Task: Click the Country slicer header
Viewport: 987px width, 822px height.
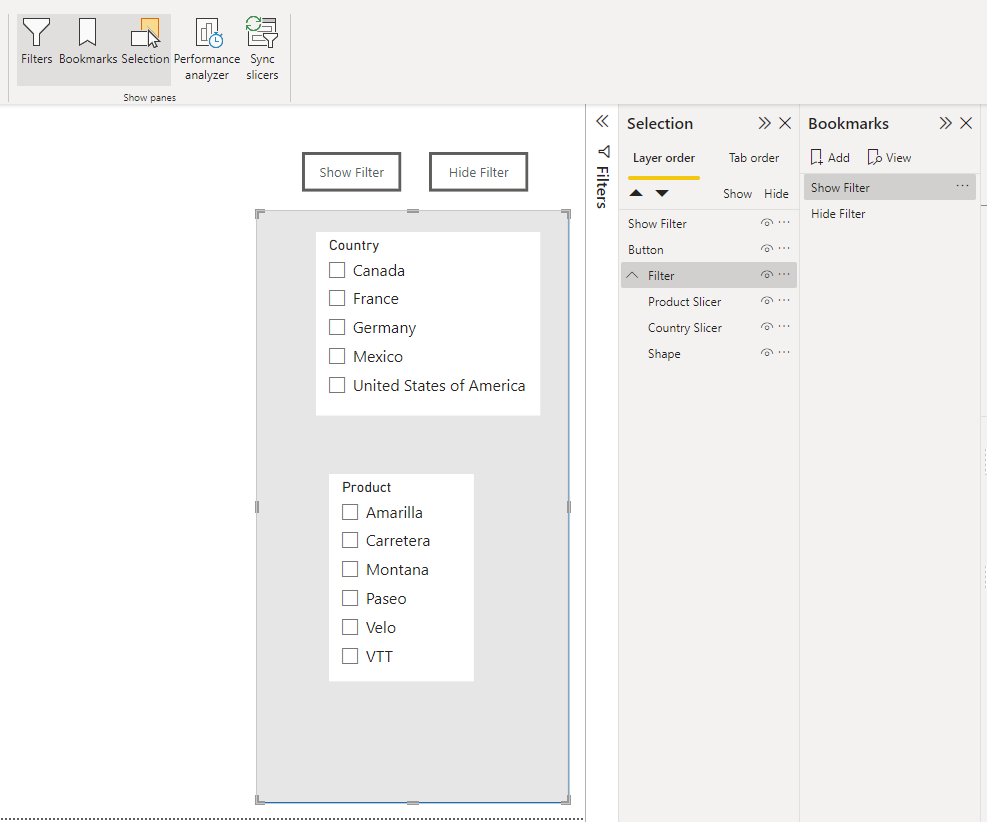Action: click(x=354, y=245)
